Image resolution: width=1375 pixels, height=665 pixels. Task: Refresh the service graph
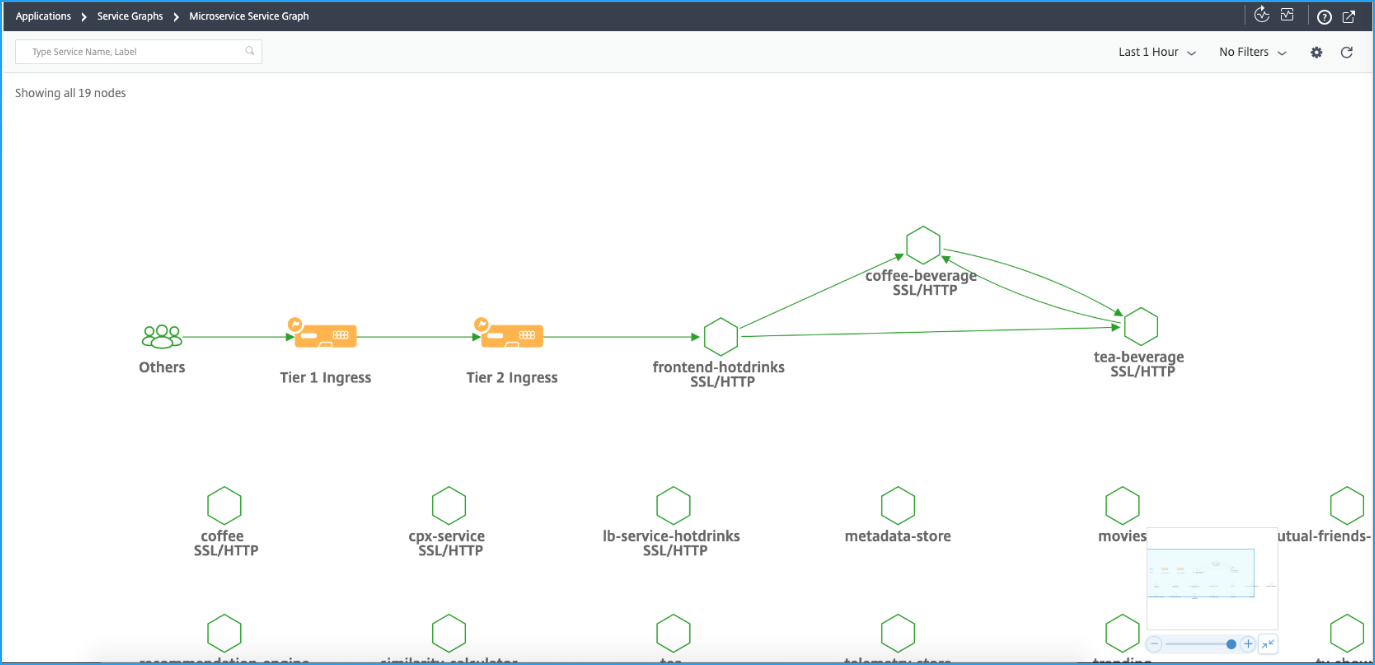[x=1347, y=52]
